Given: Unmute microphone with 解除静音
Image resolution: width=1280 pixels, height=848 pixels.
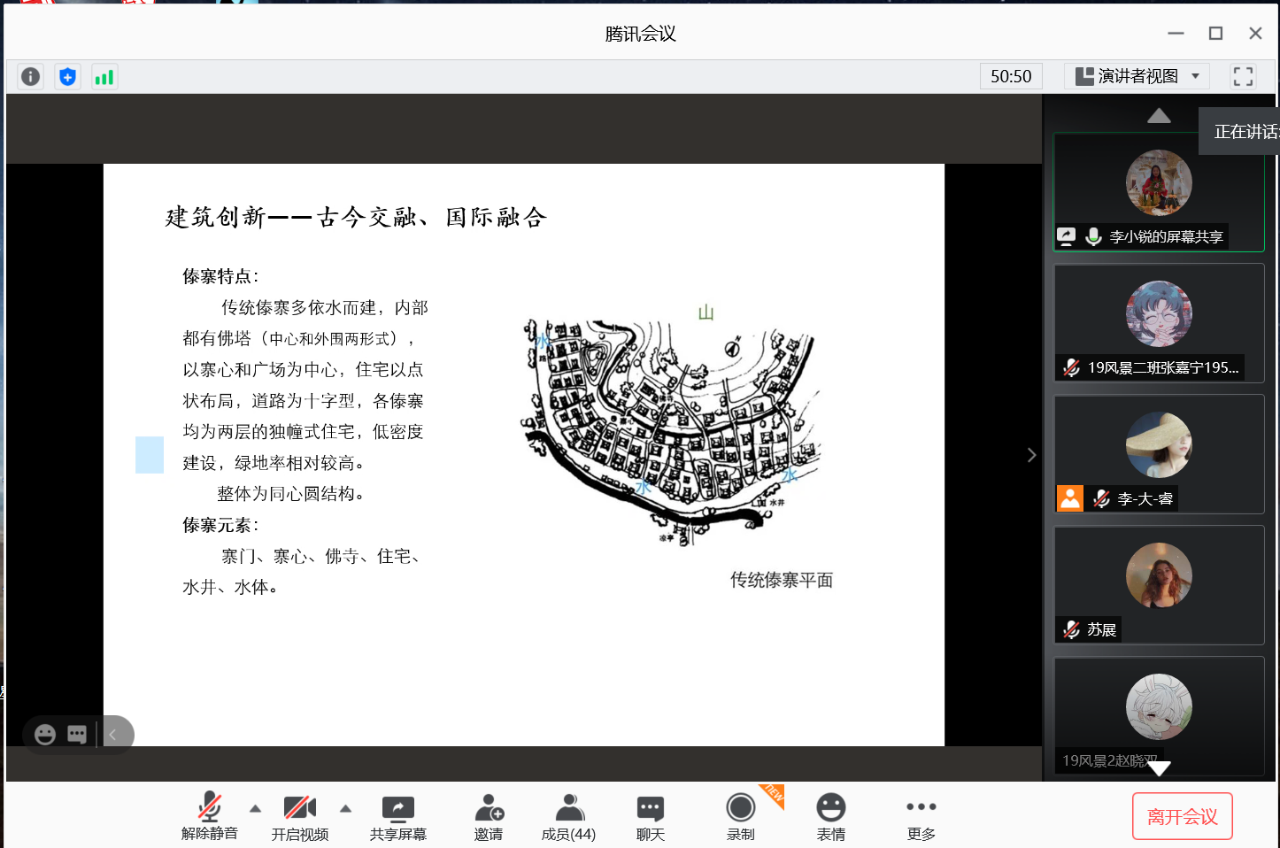Looking at the screenshot, I should click(210, 816).
